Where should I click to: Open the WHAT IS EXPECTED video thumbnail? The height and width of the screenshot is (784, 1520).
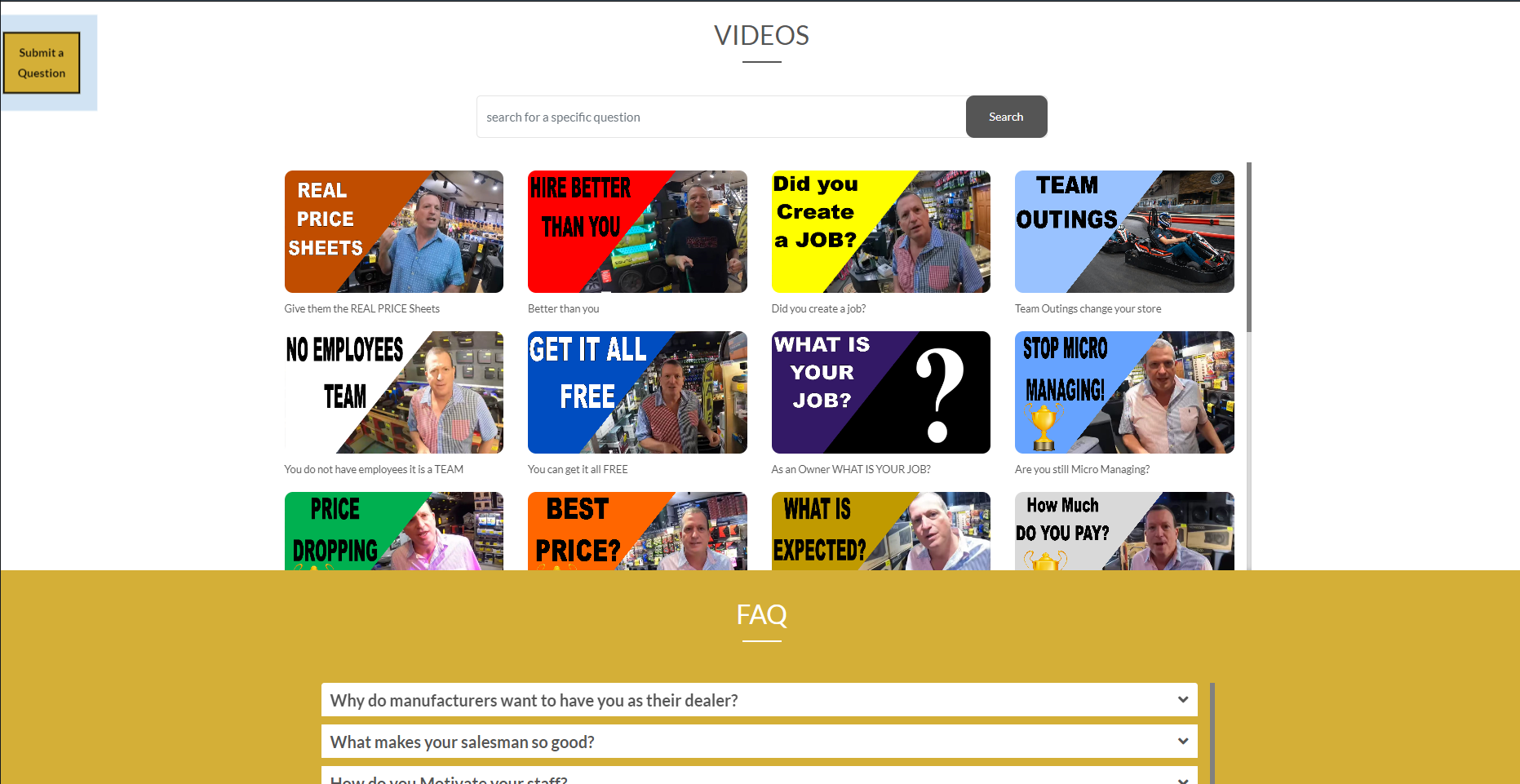tap(880, 531)
